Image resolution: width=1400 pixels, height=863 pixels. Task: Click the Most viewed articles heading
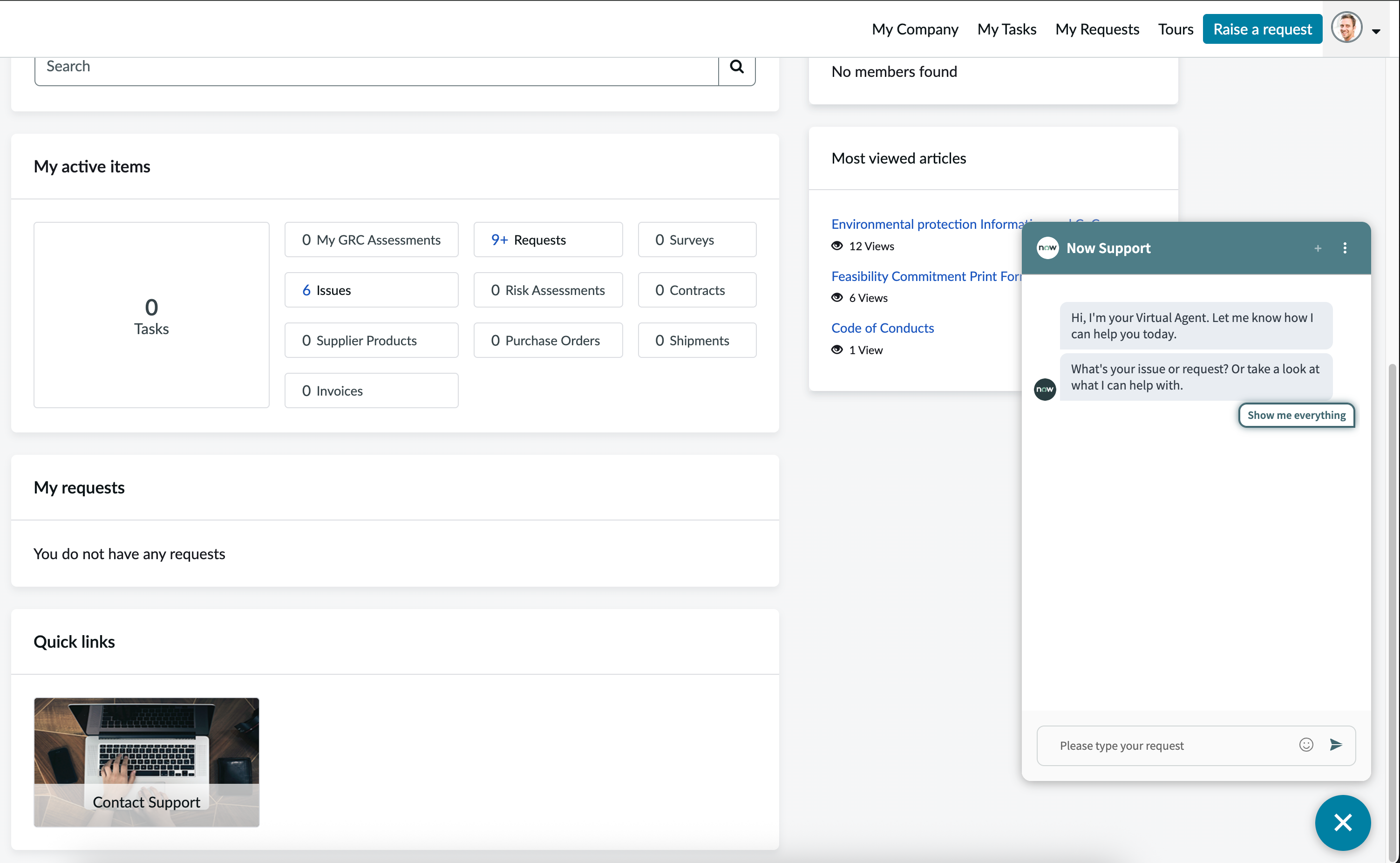point(898,158)
